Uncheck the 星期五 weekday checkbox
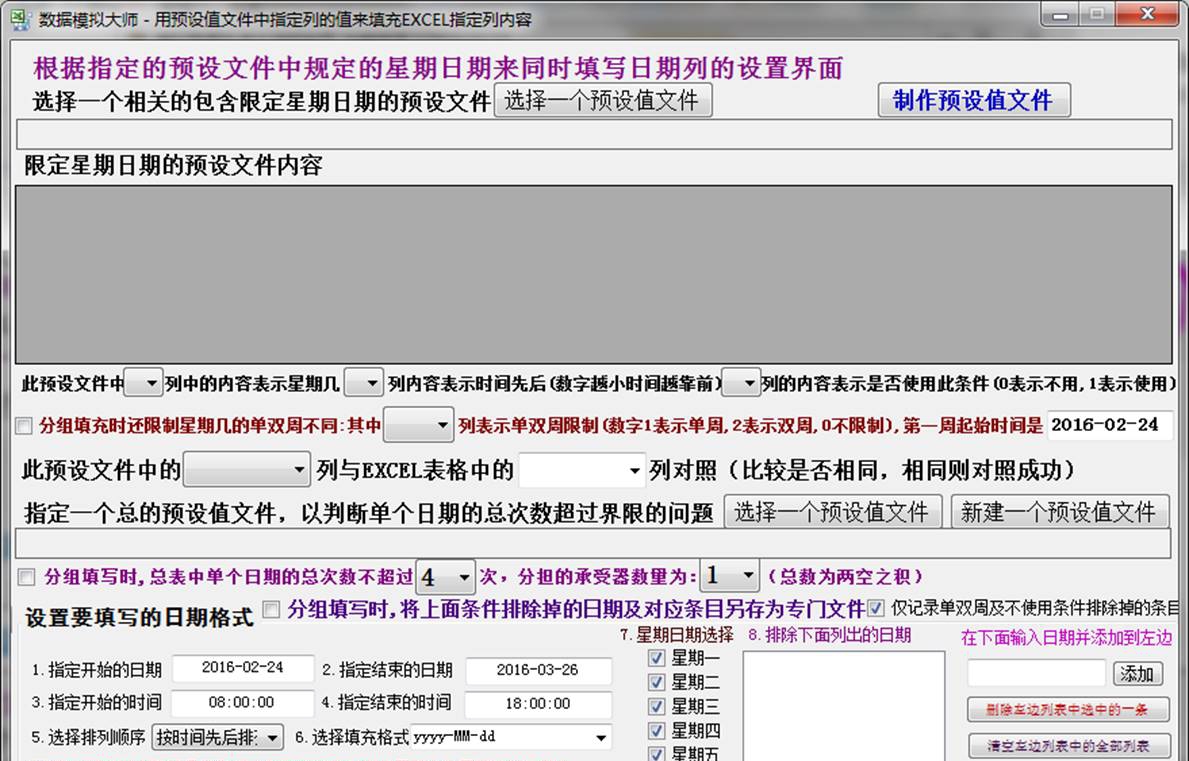The width and height of the screenshot is (1189, 761). (657, 753)
